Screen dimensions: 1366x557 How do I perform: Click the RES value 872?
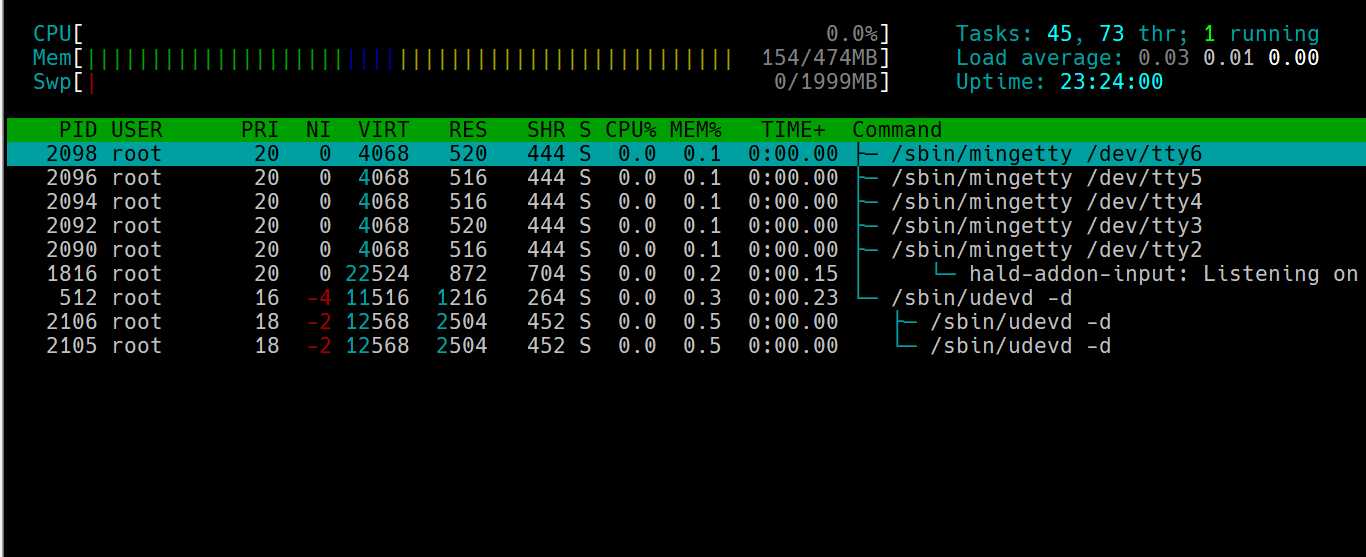pos(468,274)
